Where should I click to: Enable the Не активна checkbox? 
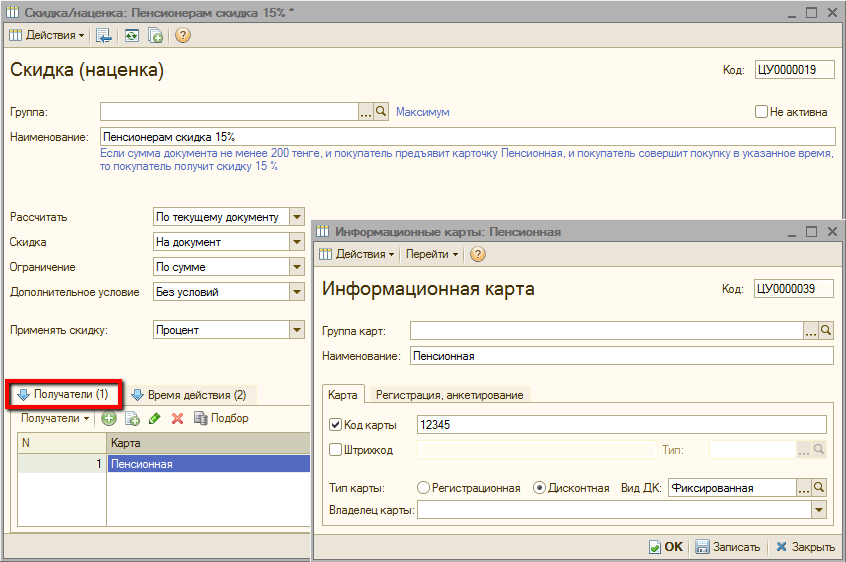[761, 112]
